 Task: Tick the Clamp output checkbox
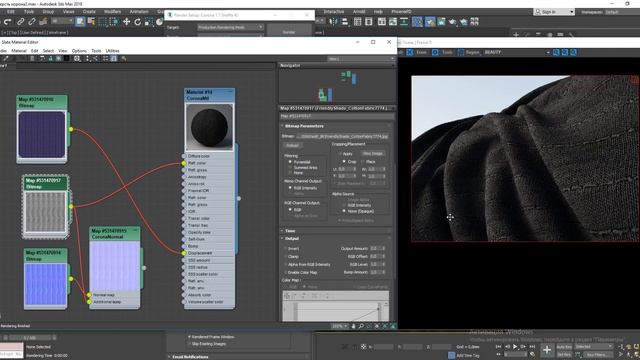tap(285, 256)
